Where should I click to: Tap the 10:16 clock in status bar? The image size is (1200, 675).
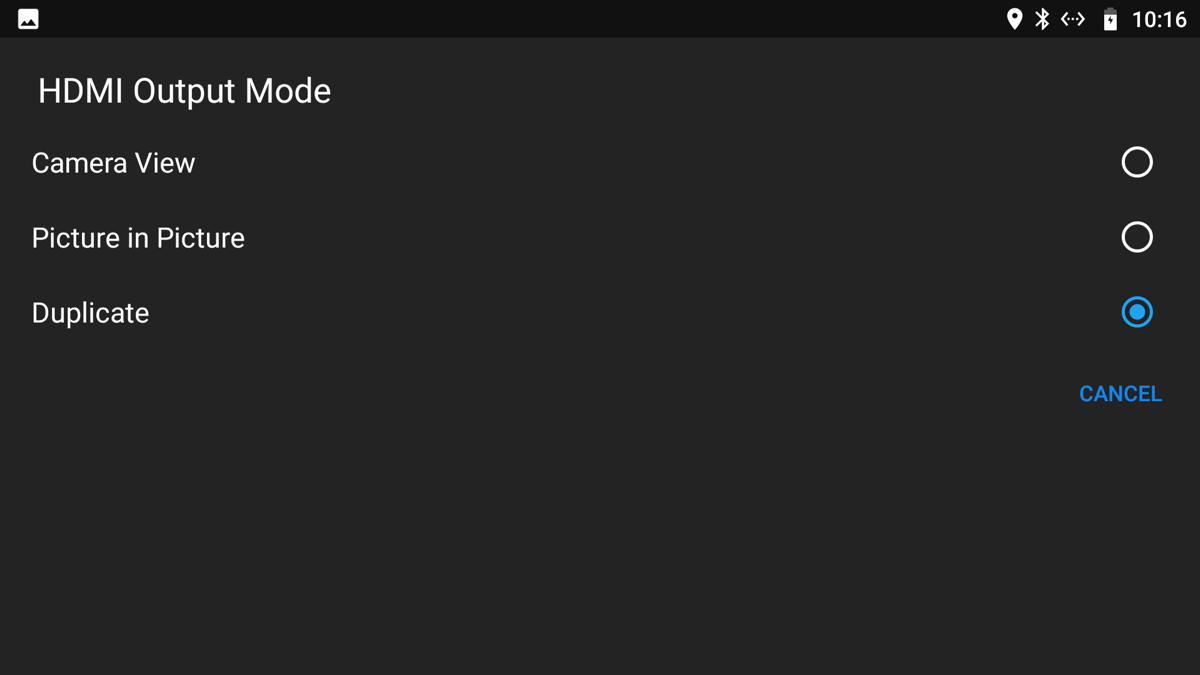(x=1159, y=19)
